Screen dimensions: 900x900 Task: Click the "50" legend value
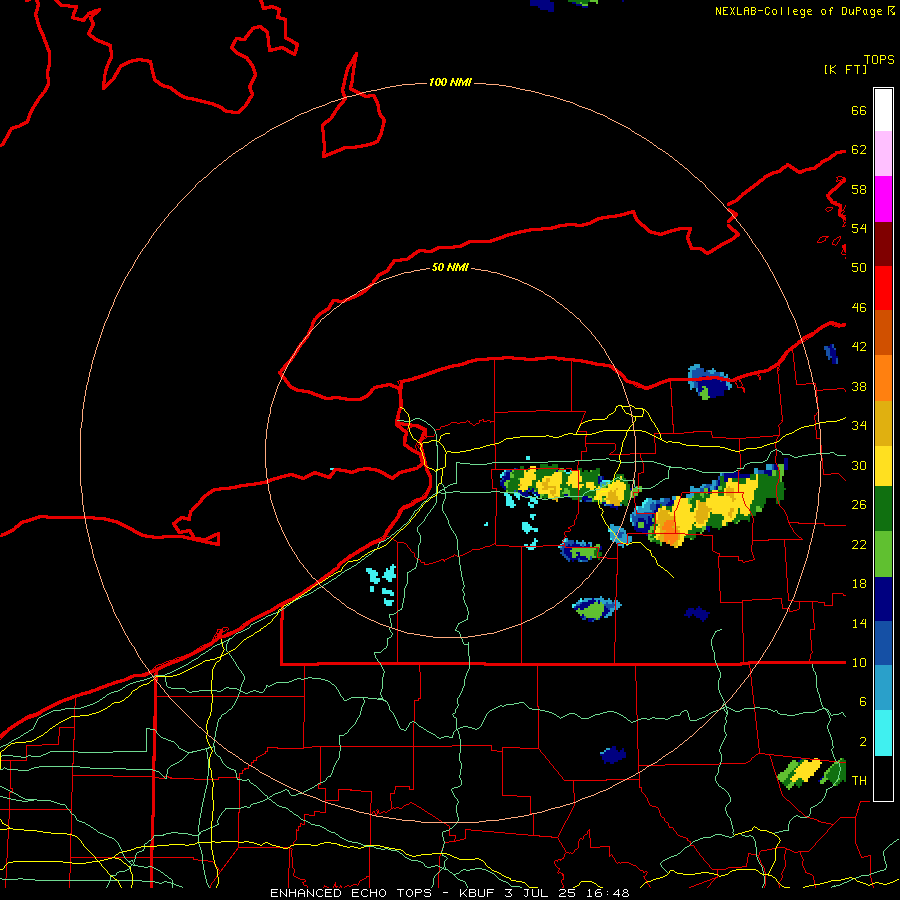pos(859,268)
